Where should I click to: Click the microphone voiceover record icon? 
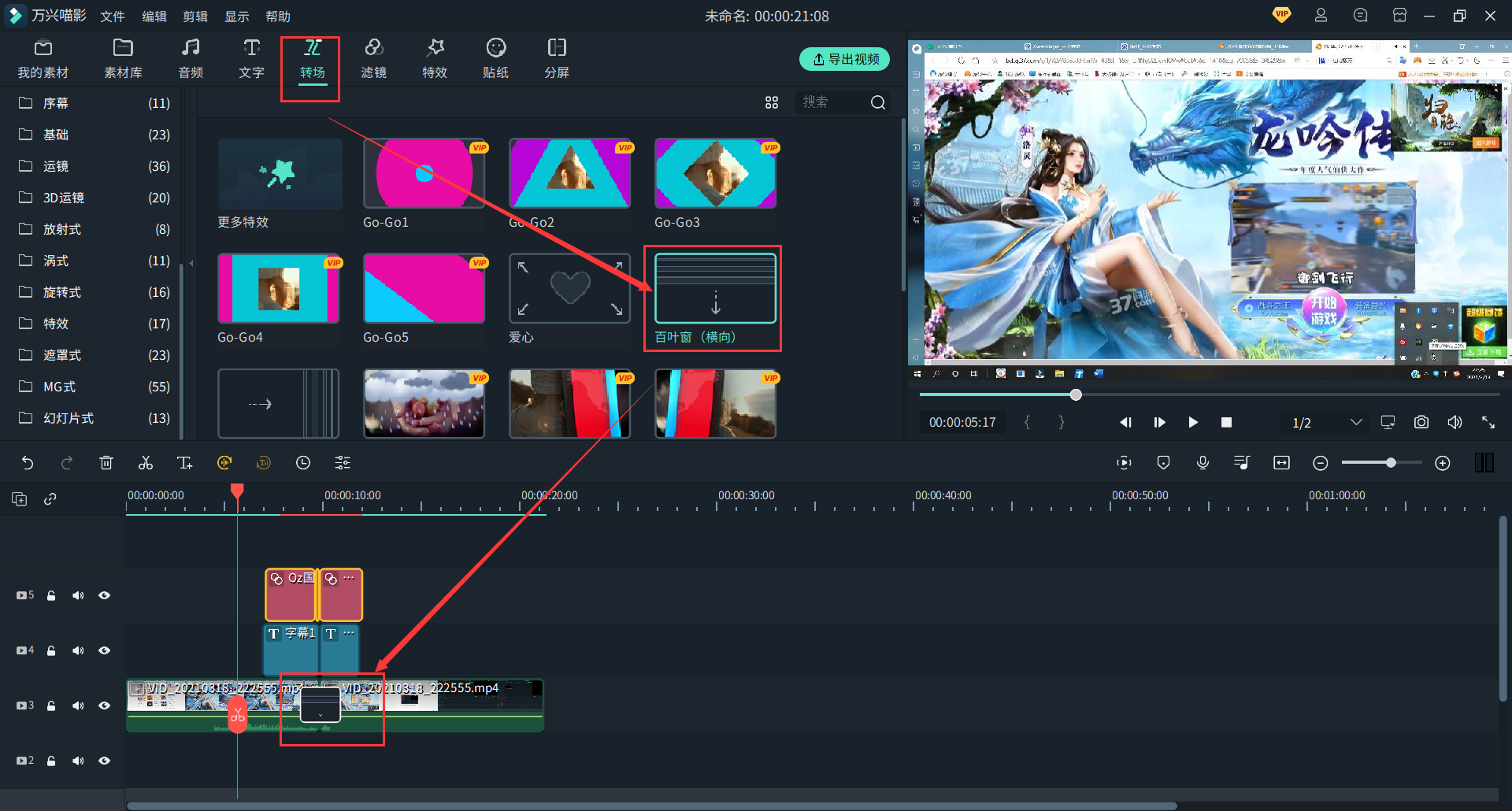[x=1203, y=463]
